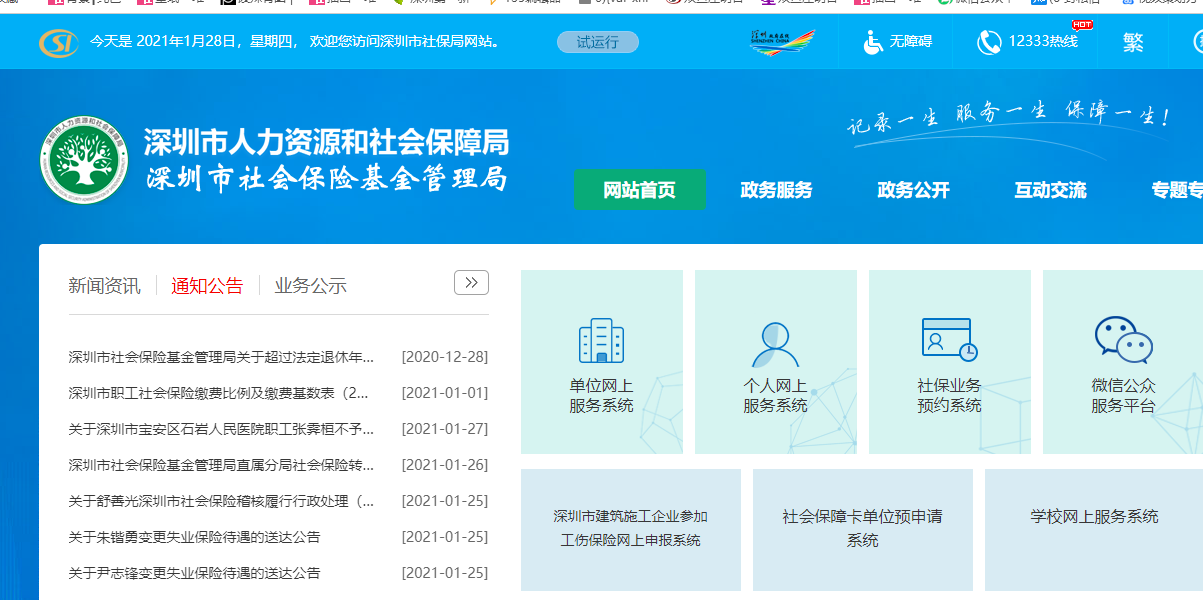Expand more notices with the >> button
The image size is (1203, 600).
tap(471, 283)
